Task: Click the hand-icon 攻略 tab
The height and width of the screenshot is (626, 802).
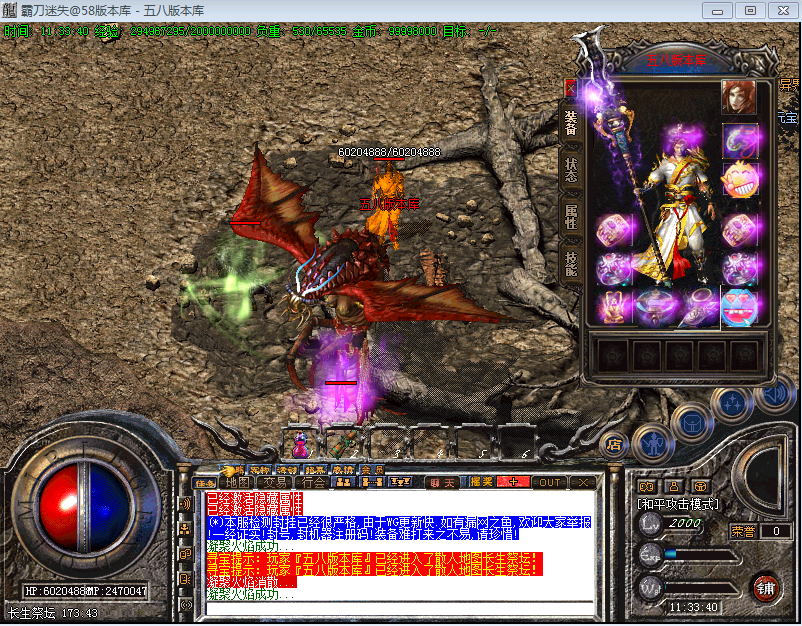Action: pos(233,469)
